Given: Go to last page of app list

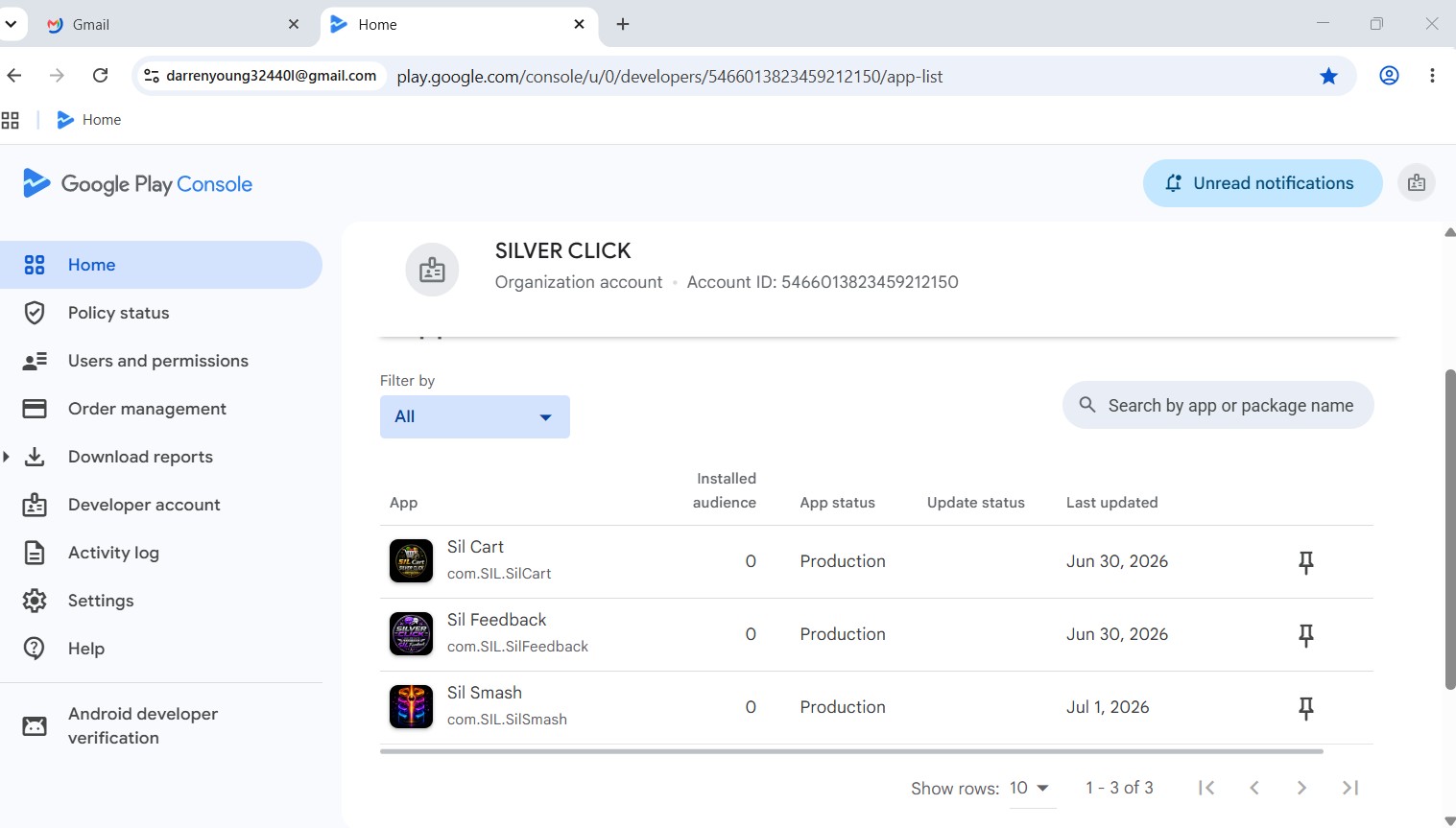Looking at the screenshot, I should coord(1350,788).
